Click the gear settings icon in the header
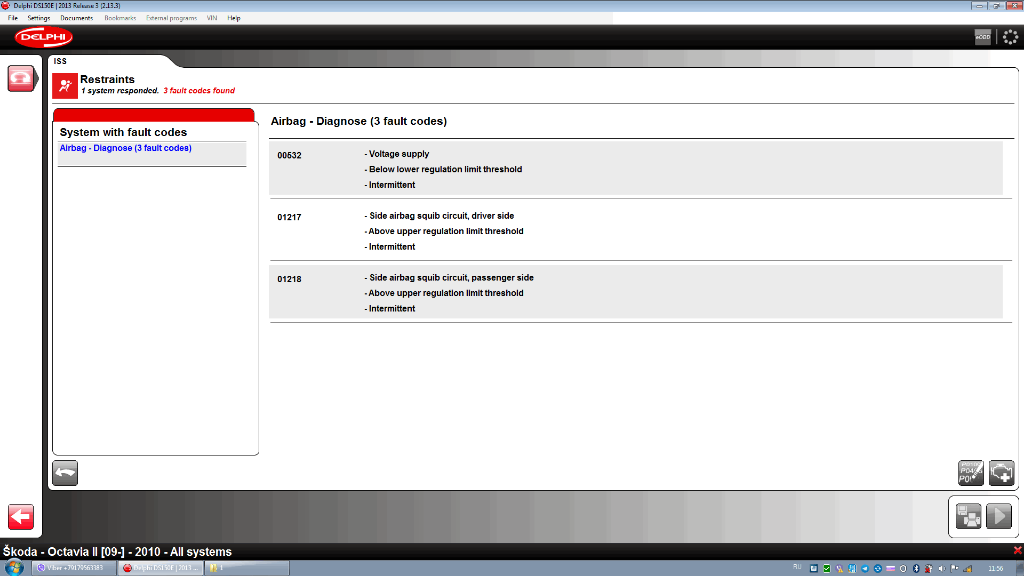Viewport: 1024px width, 576px height. point(1010,37)
